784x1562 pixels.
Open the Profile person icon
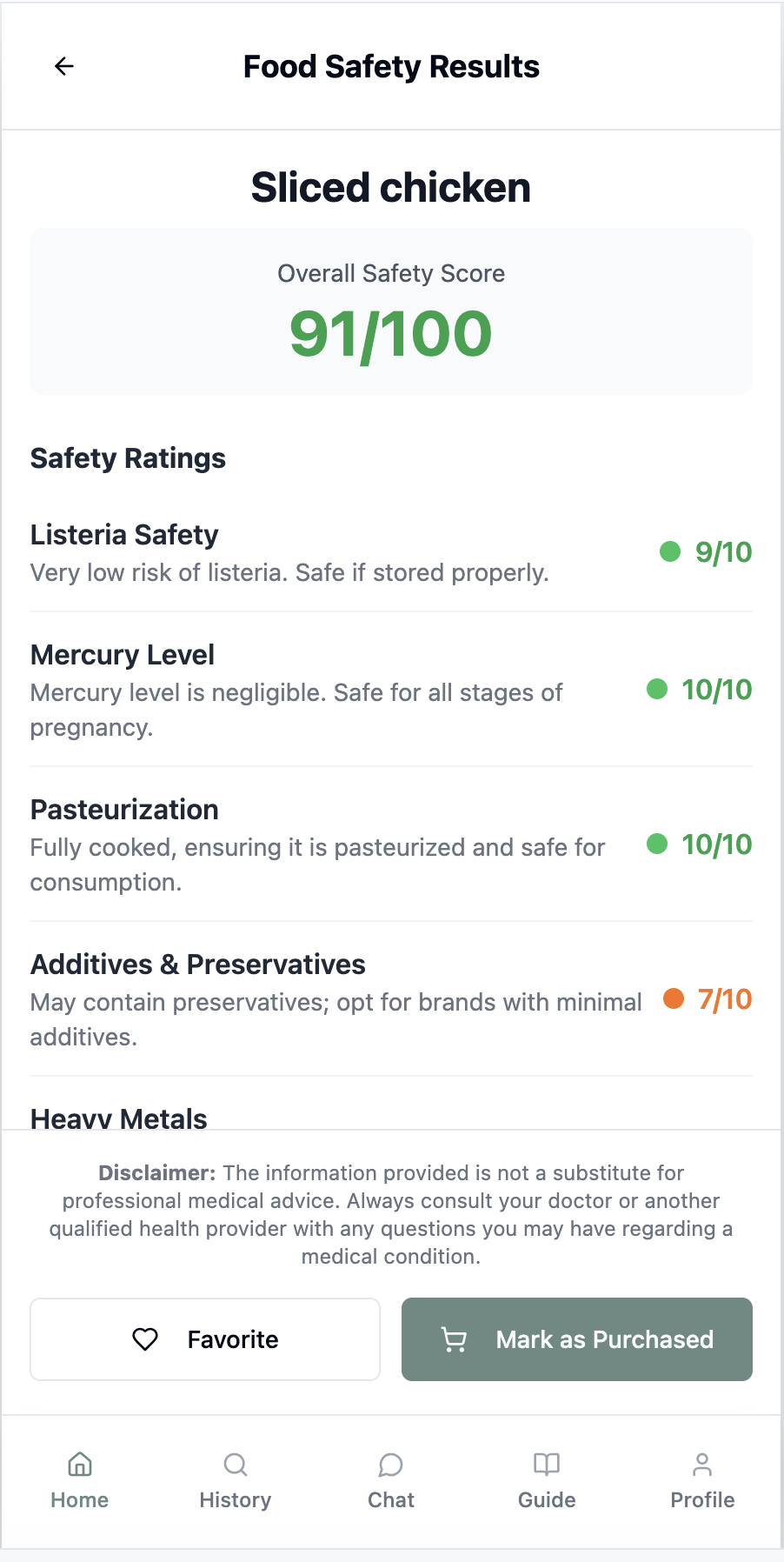pyautogui.click(x=702, y=1465)
